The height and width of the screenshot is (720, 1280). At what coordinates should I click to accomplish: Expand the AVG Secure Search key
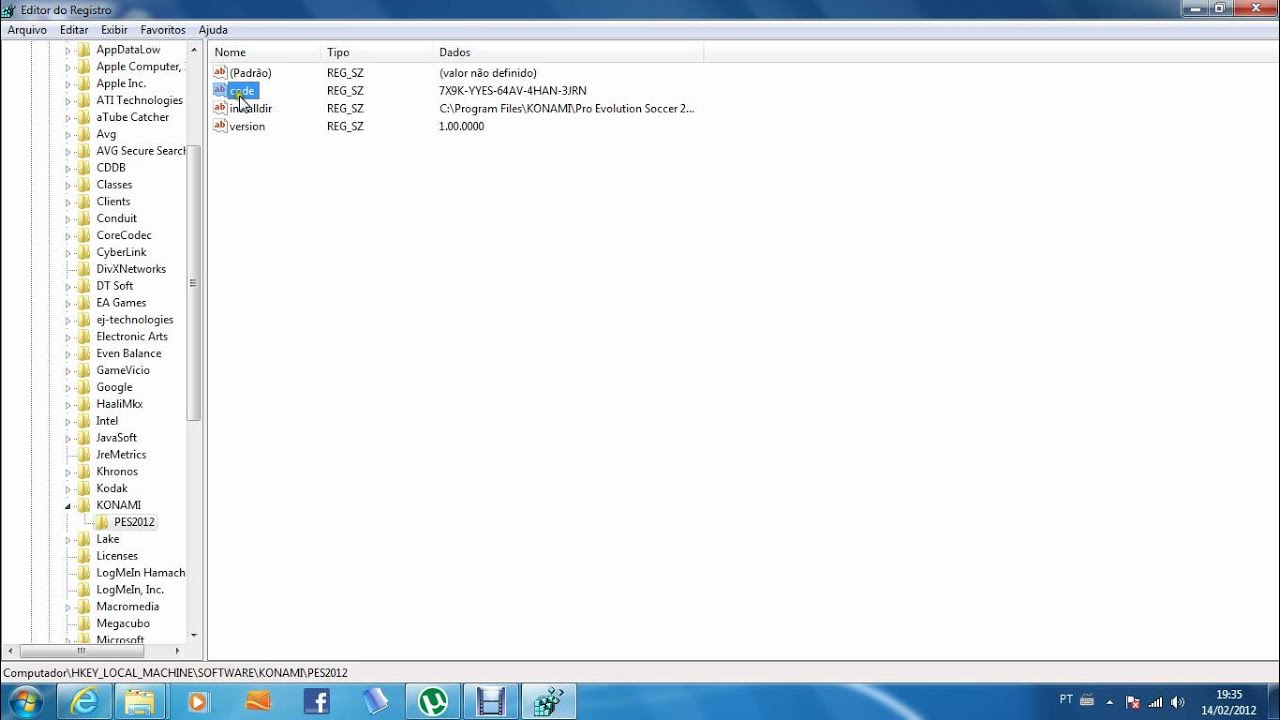click(x=68, y=152)
